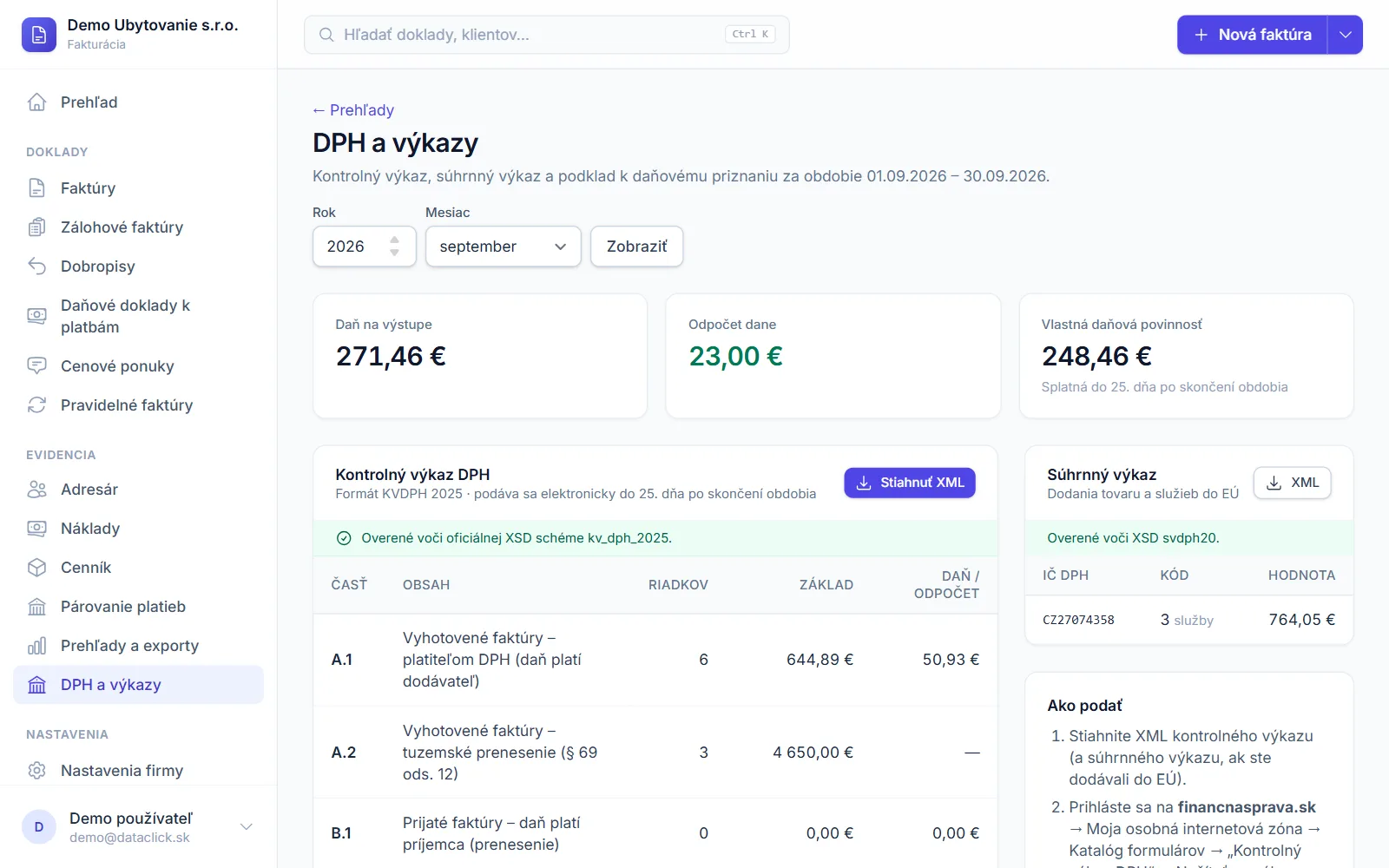Click the Náklady banknote icon
Screen dimensions: 1389x868
coord(36,529)
